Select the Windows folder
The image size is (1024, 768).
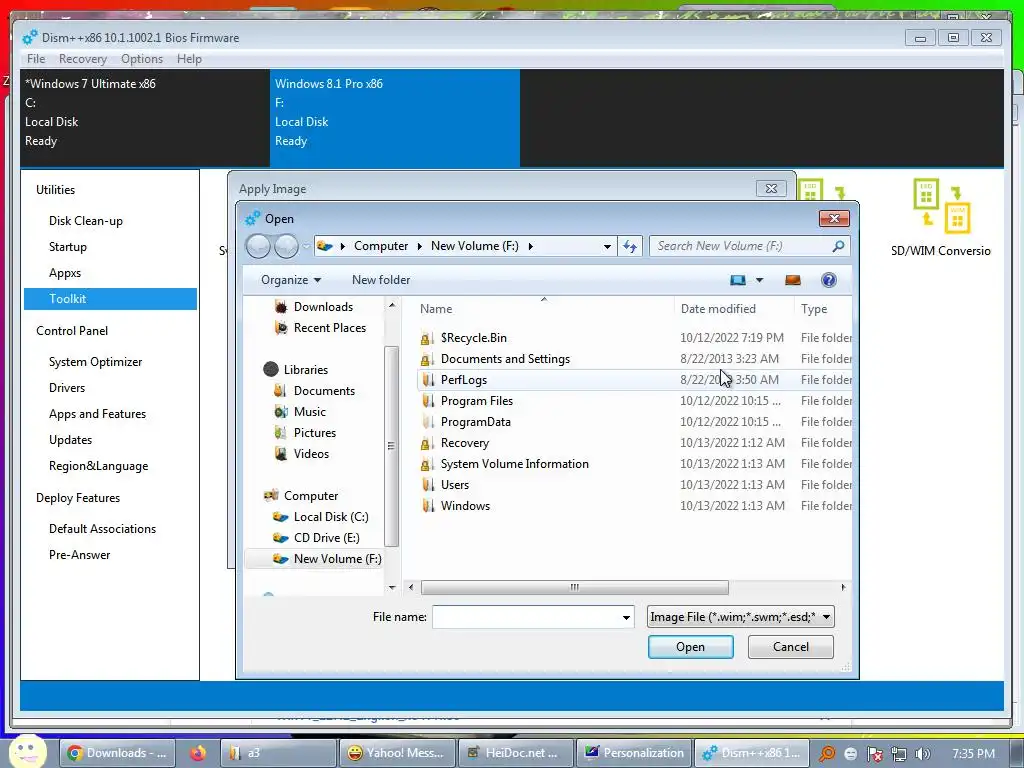[465, 505]
